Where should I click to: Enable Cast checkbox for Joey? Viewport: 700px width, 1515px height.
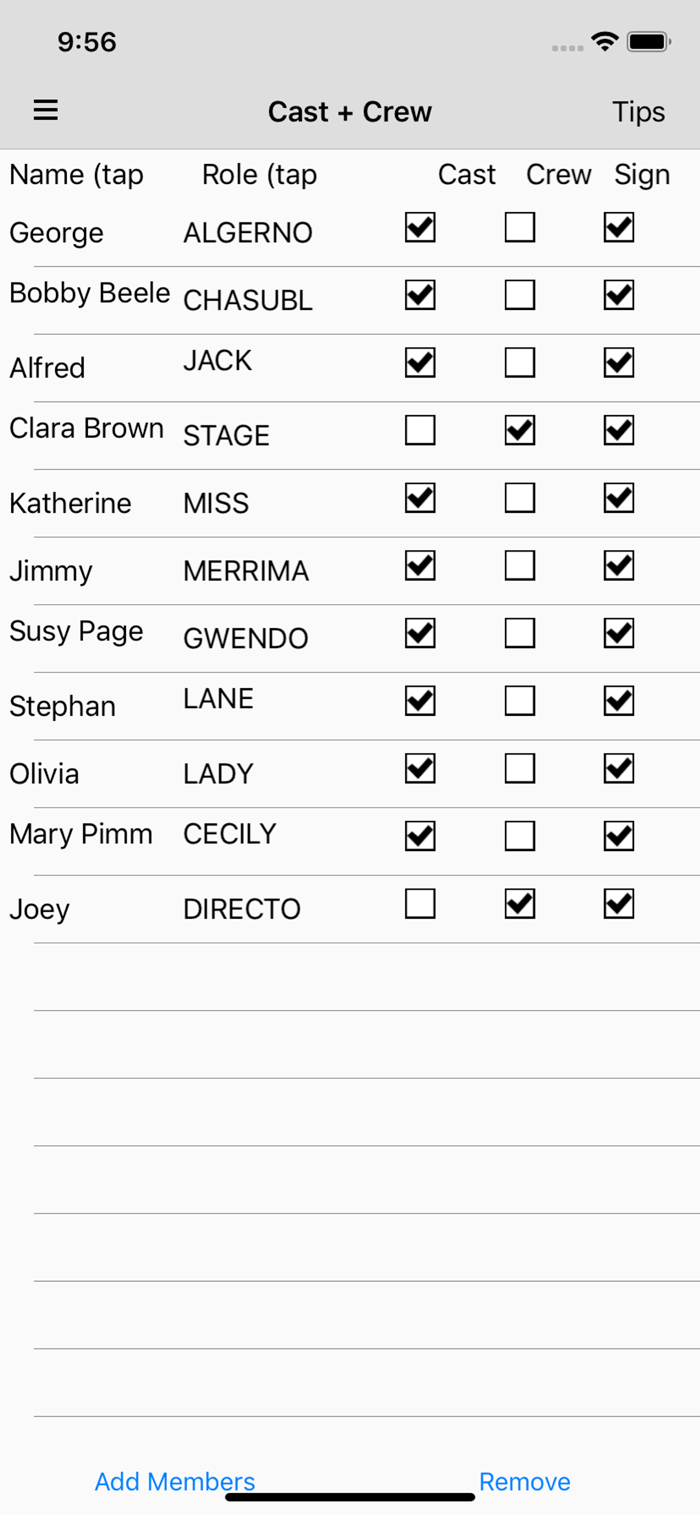(420, 904)
